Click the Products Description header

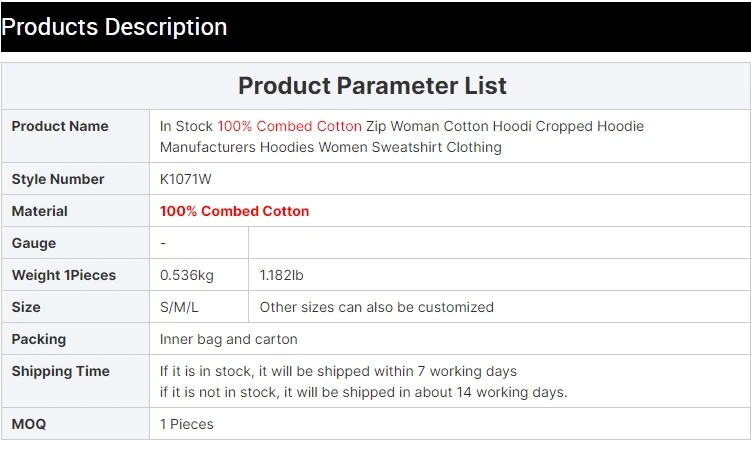(x=115, y=27)
